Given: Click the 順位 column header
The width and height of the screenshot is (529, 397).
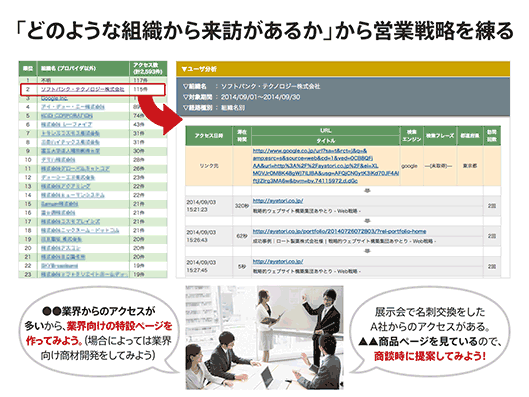Looking at the screenshot, I should click(28, 68).
